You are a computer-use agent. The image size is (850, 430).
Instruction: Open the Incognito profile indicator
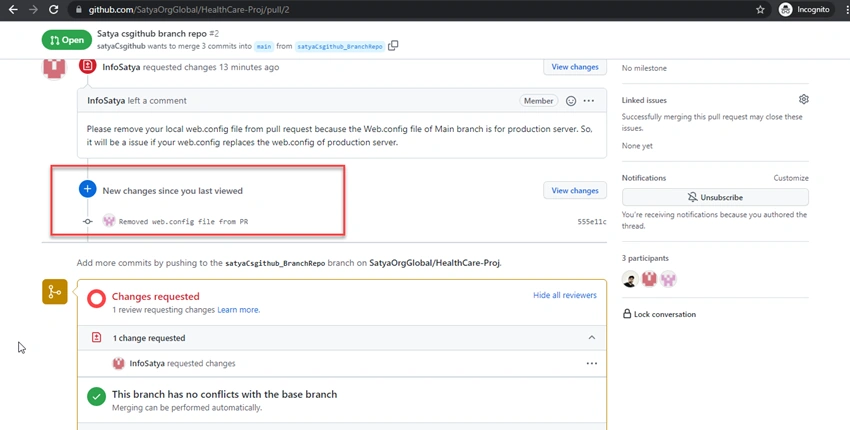tap(804, 9)
